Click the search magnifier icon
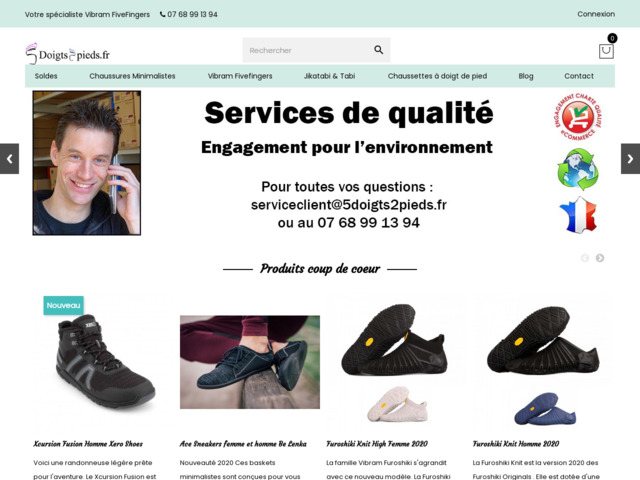640x480 pixels. pyautogui.click(x=378, y=50)
